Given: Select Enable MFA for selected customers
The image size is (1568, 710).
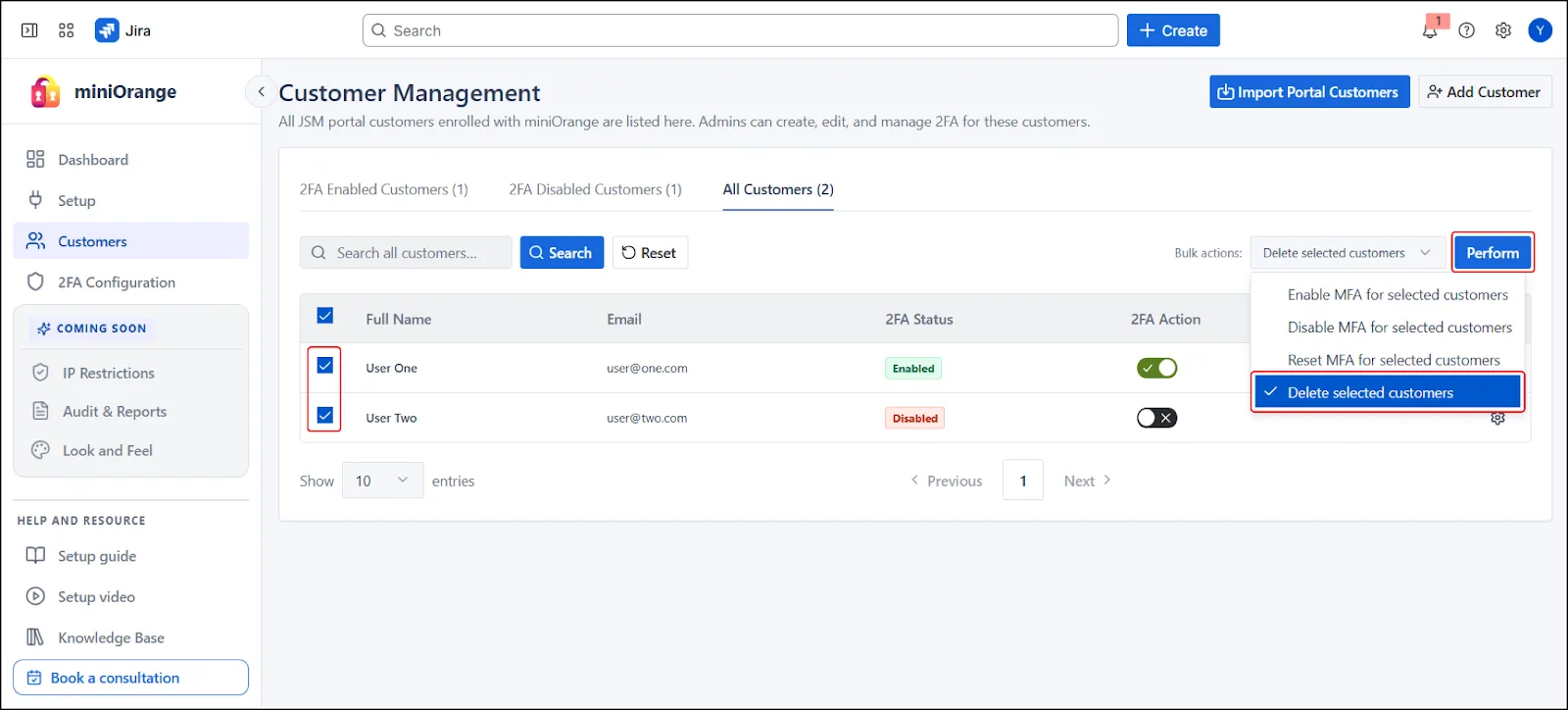Looking at the screenshot, I should tap(1396, 294).
